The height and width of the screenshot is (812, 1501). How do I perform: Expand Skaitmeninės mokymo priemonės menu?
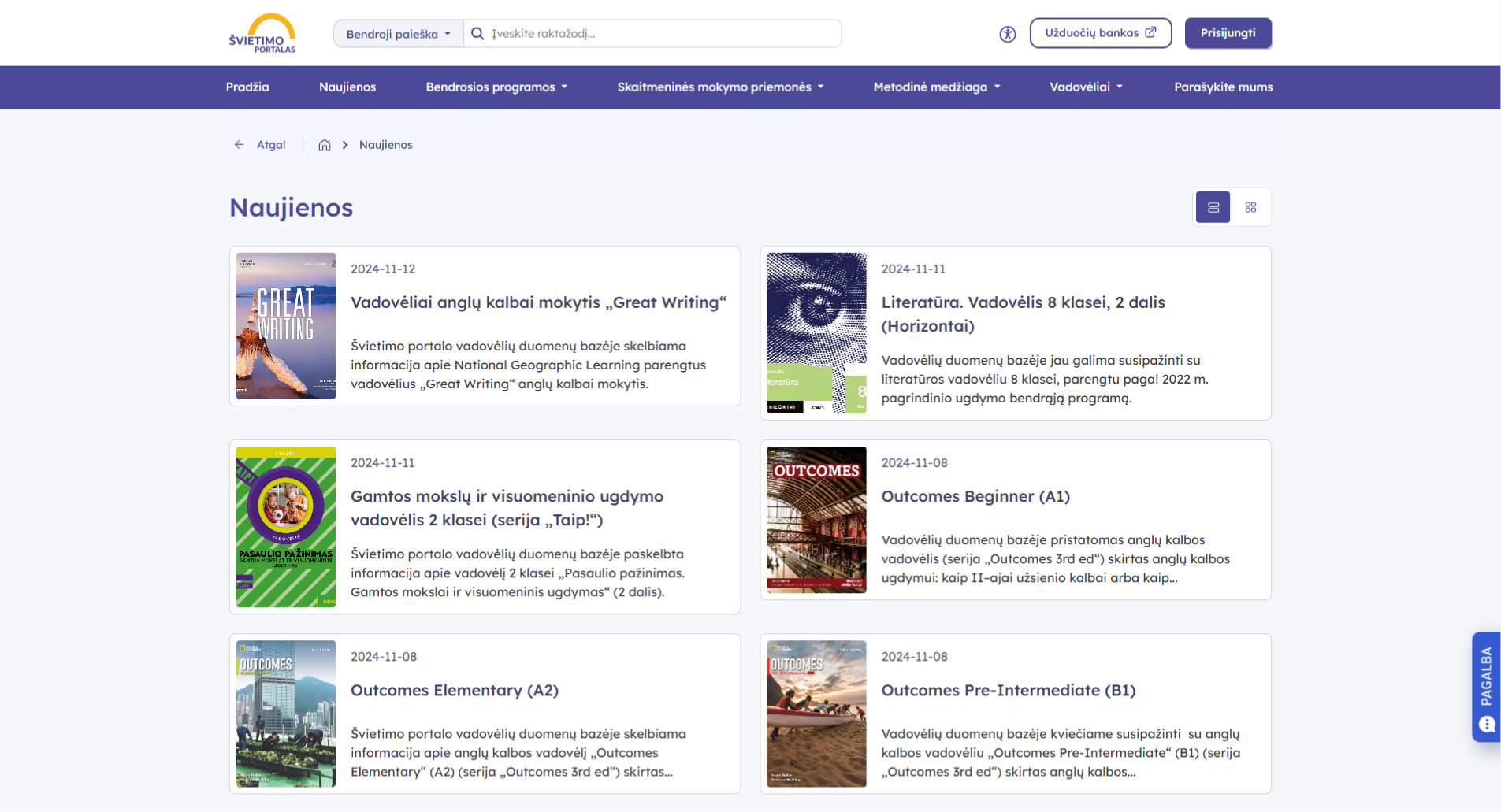720,87
